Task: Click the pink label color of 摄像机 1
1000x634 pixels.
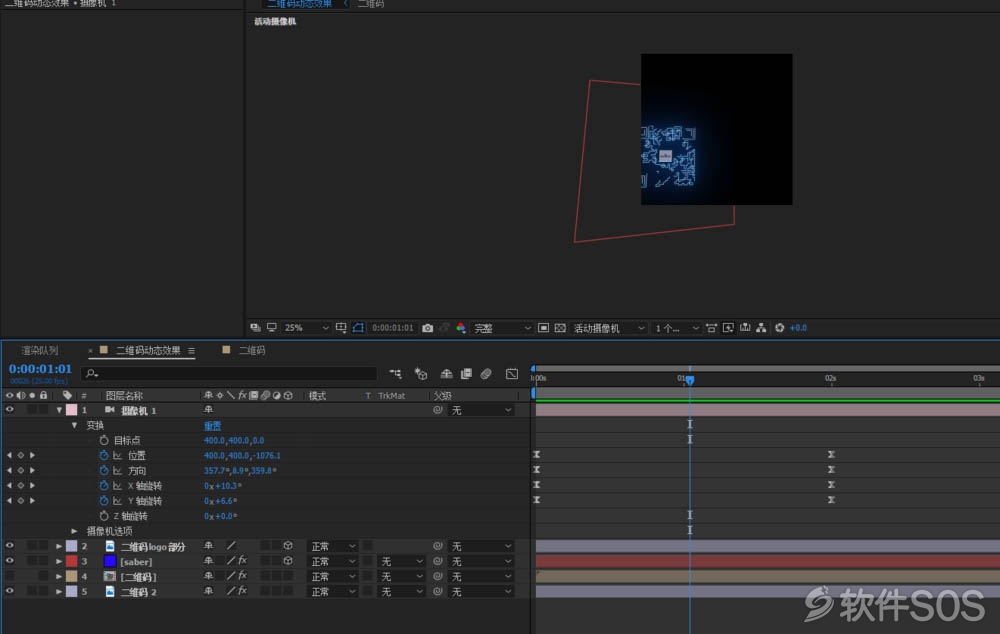Action: point(71,410)
